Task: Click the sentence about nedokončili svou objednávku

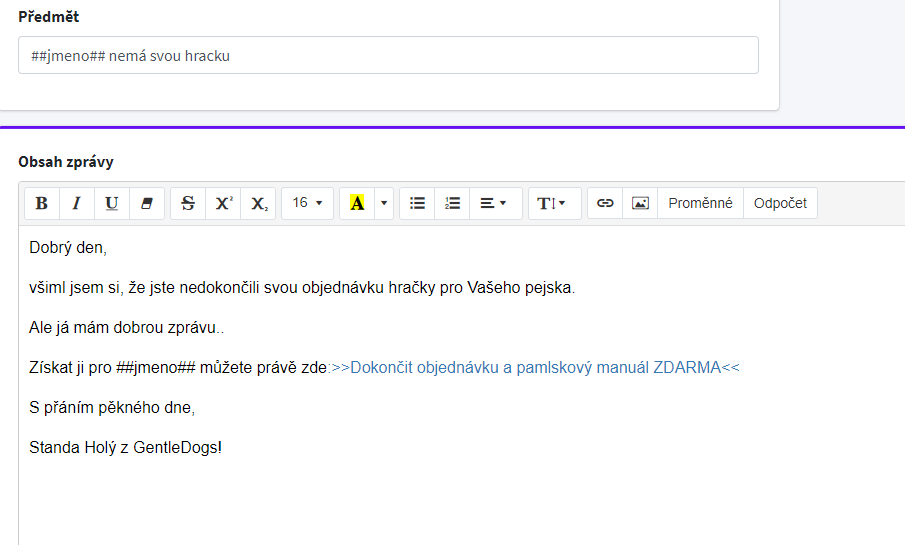Action: tap(302, 288)
